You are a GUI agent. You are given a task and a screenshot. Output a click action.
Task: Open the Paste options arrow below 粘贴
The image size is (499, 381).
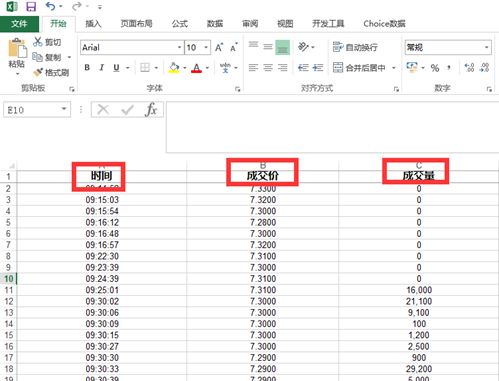[x=17, y=74]
